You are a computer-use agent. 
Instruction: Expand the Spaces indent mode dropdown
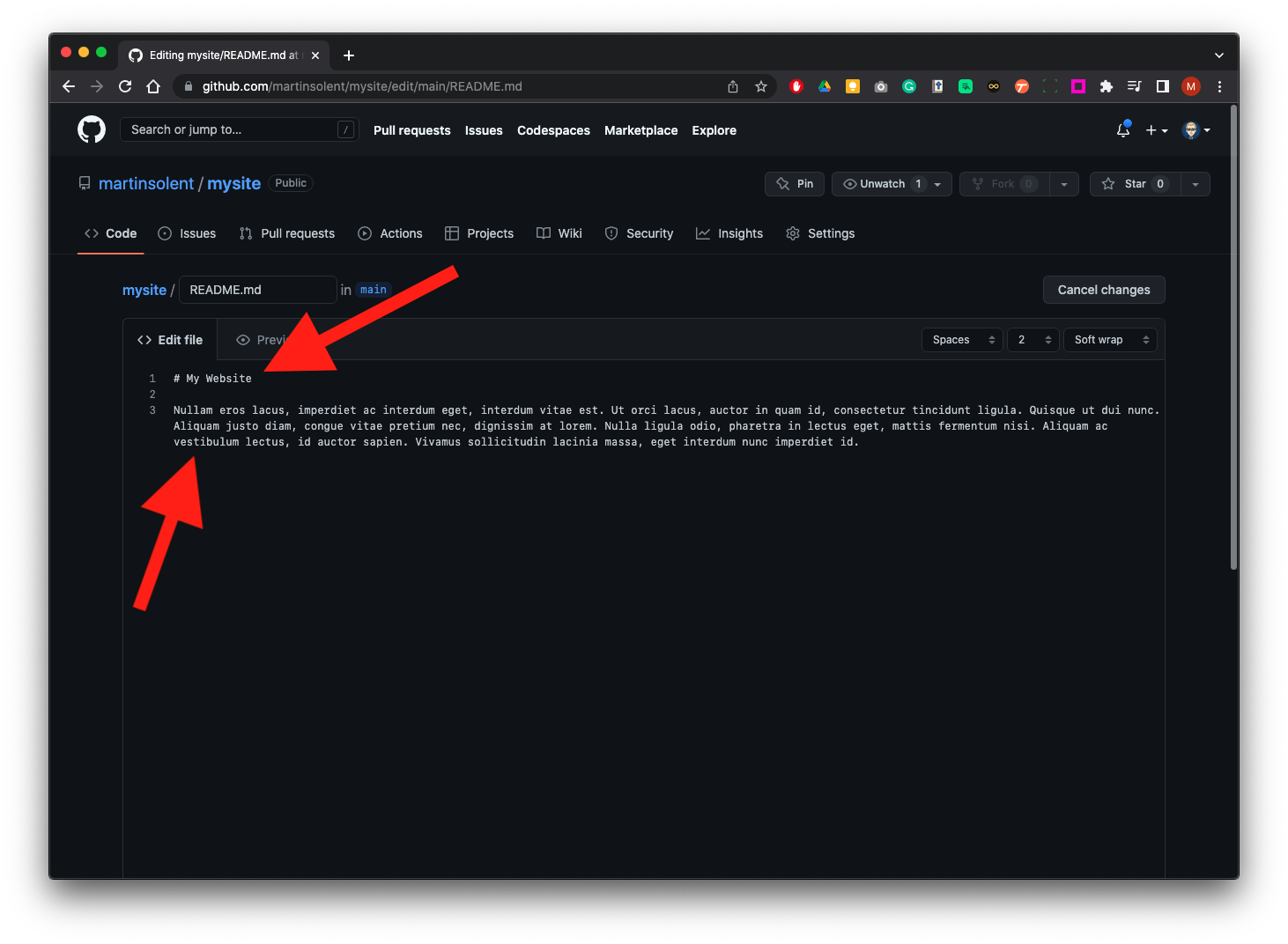[x=962, y=340]
